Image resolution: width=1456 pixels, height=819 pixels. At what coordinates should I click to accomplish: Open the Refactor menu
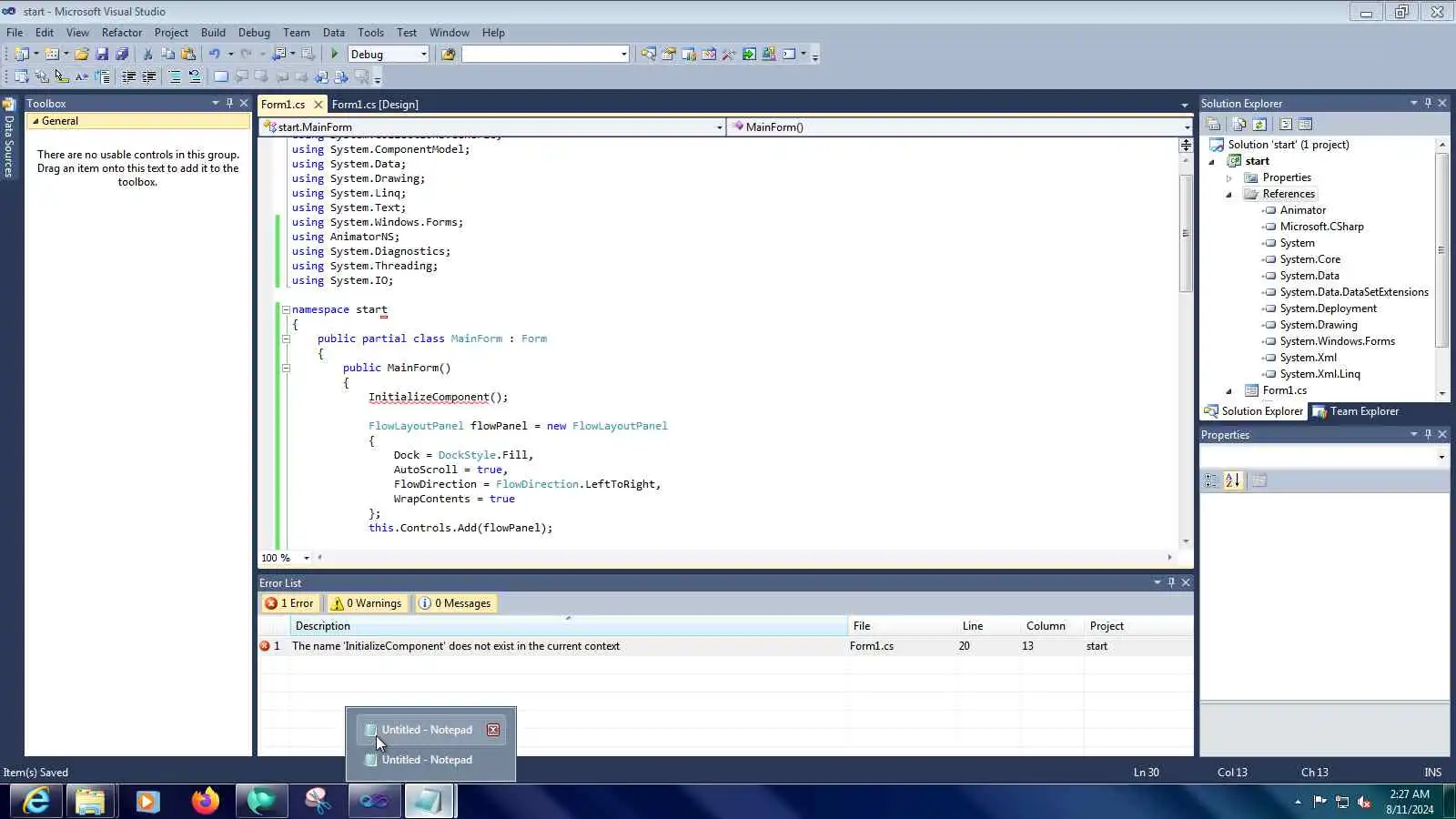[122, 33]
